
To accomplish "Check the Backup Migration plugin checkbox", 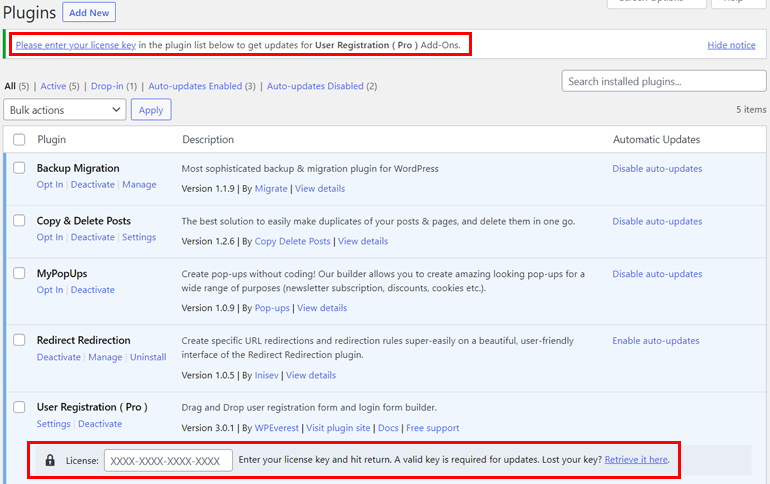I will tap(19, 168).
